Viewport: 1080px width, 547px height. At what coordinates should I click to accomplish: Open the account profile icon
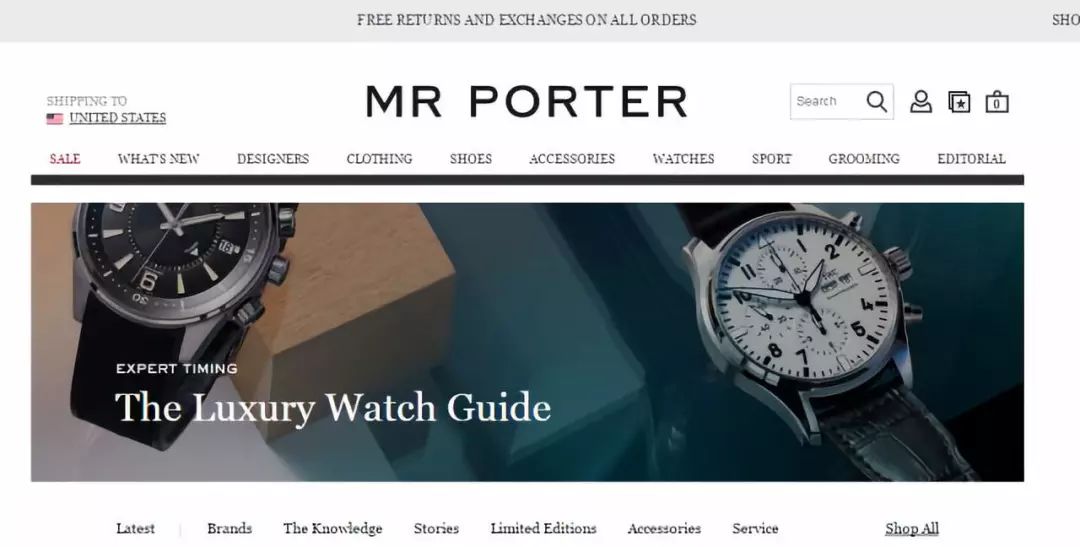pyautogui.click(x=921, y=101)
